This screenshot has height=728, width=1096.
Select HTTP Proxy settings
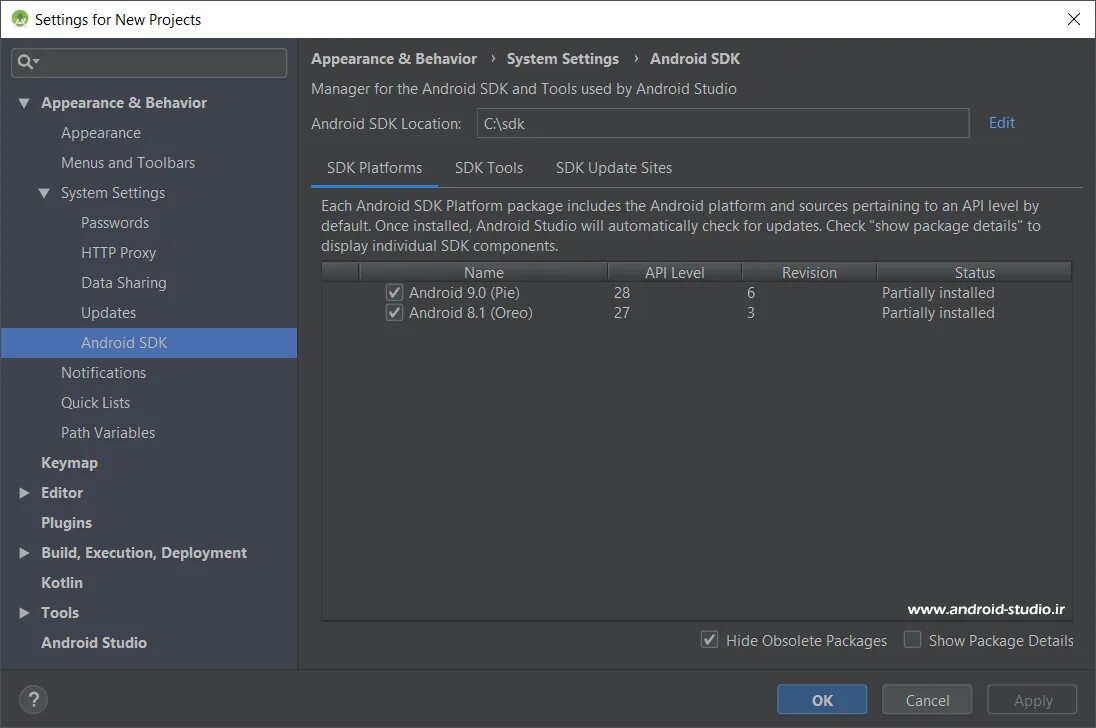coord(118,253)
